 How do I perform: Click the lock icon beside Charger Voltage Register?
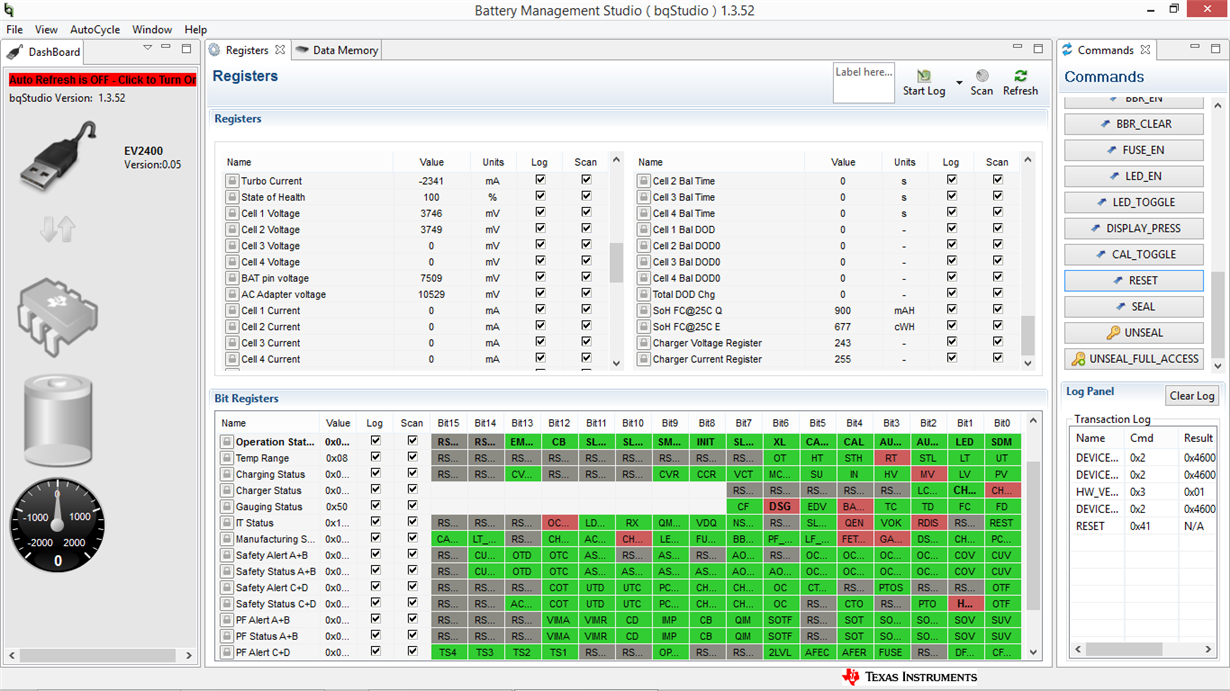[644, 343]
